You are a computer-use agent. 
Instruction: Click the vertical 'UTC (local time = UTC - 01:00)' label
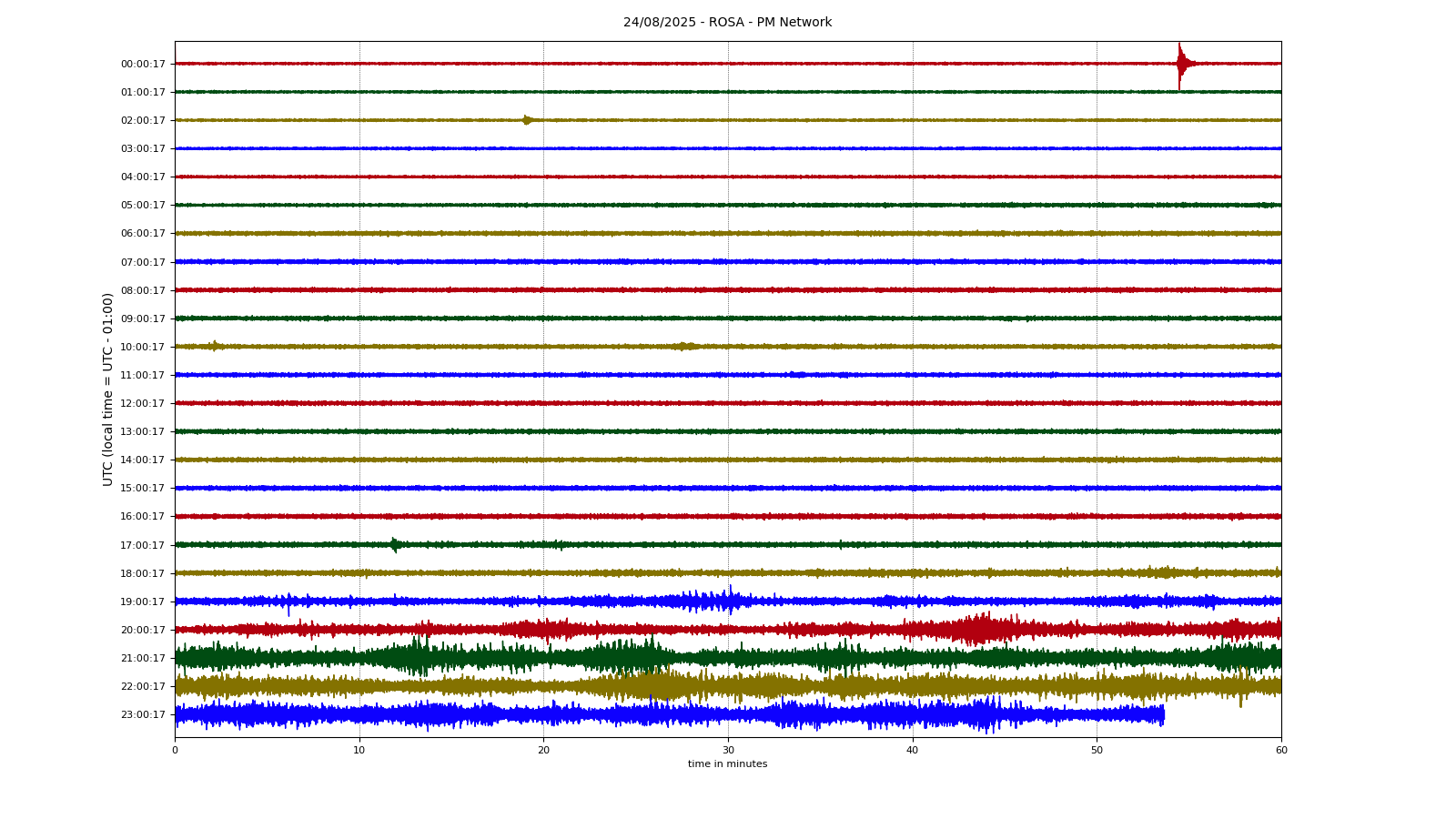[x=108, y=389]
